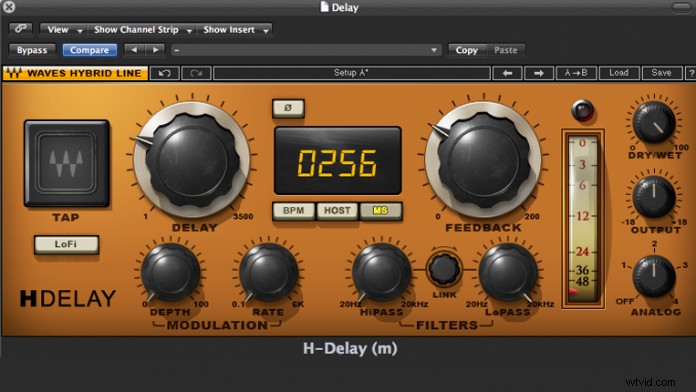Click the Paste button
Screen dimensions: 696x392
point(506,50)
